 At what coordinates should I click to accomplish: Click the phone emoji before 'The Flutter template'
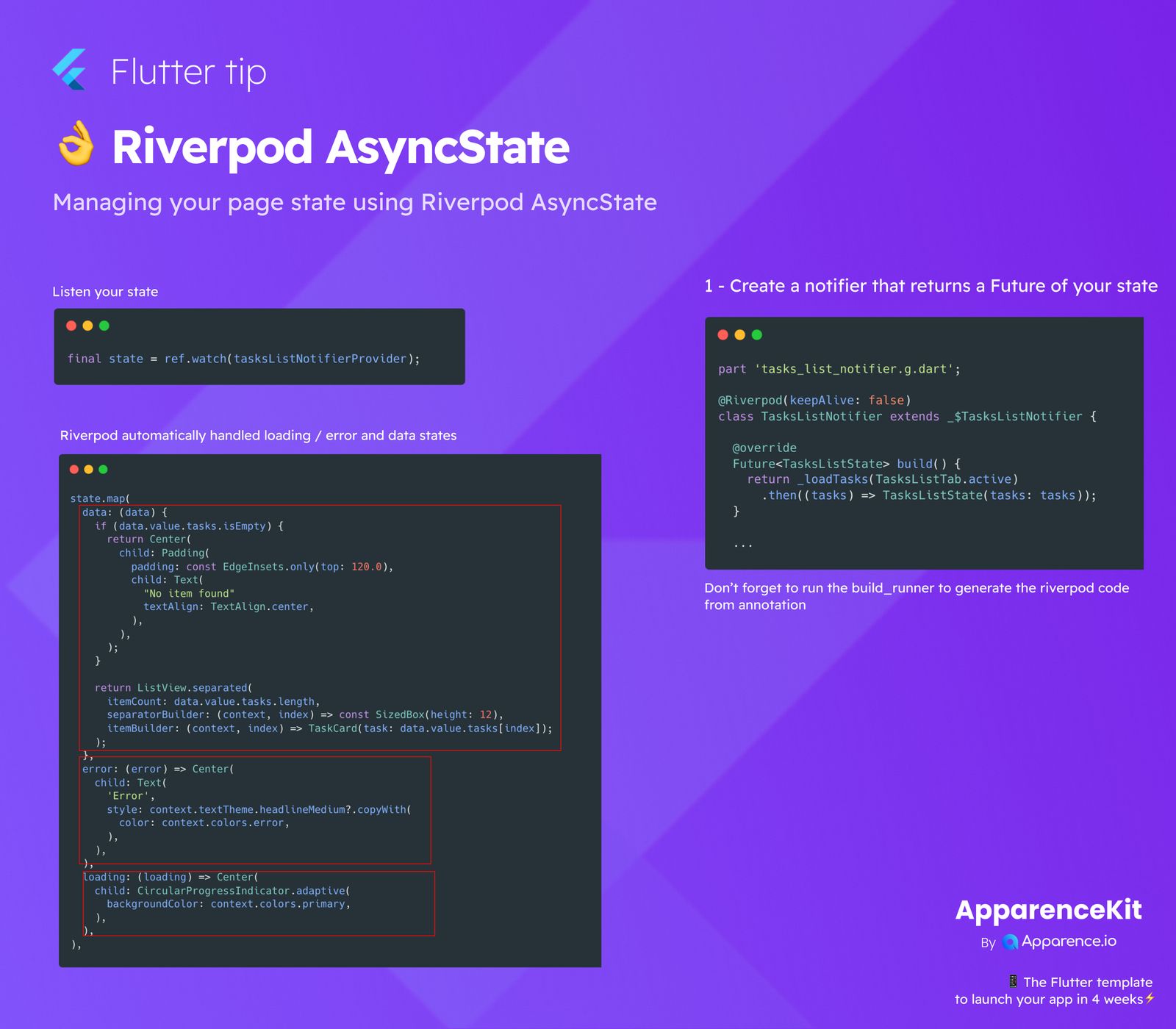(x=1013, y=981)
